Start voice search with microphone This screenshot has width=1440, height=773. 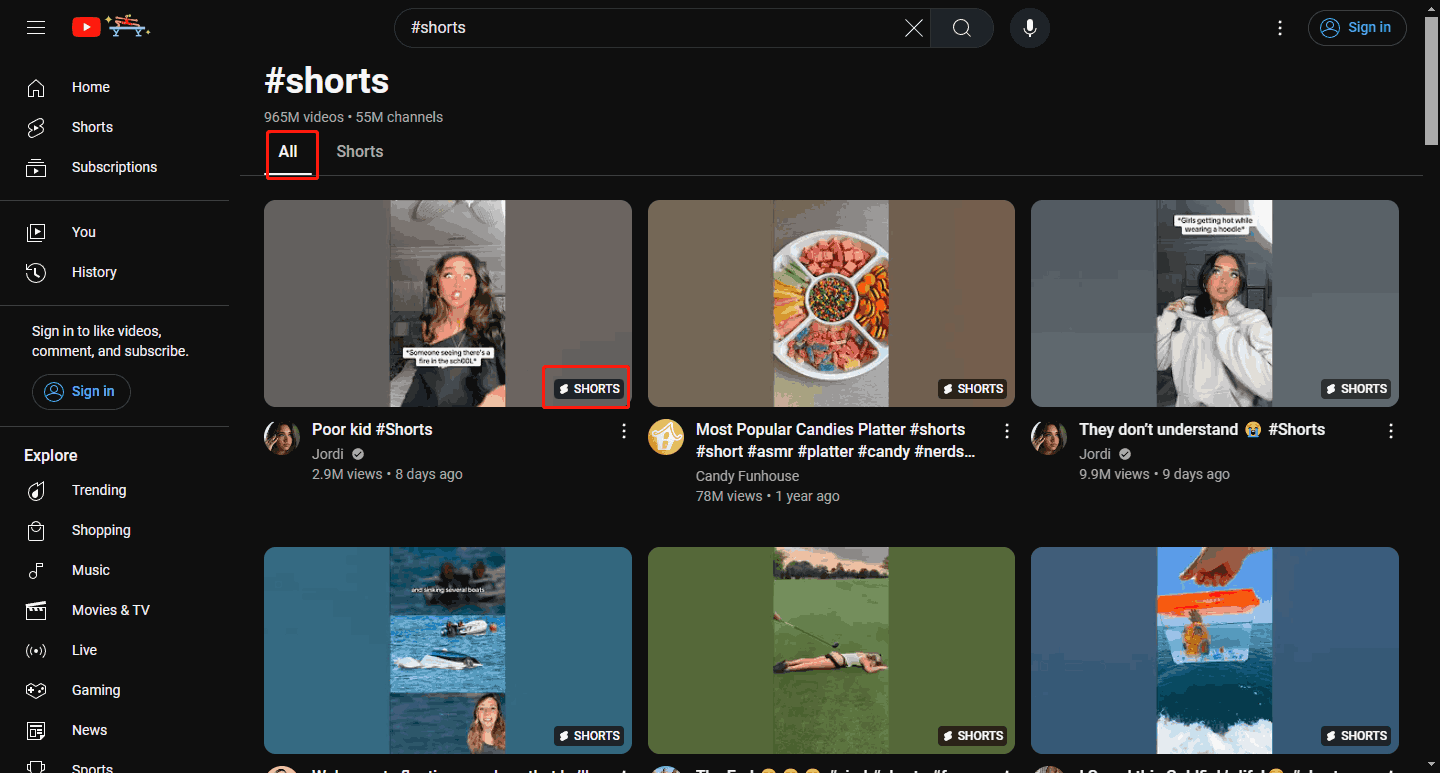1029,28
